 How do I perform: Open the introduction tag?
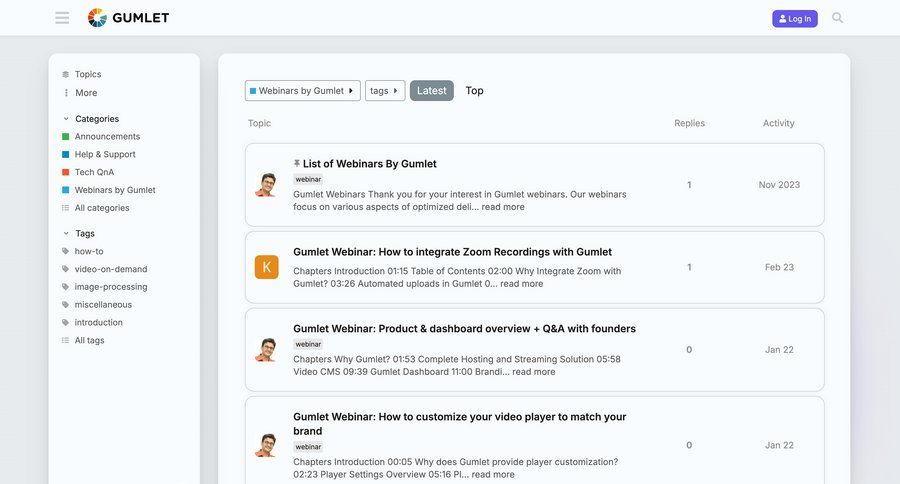click(99, 322)
